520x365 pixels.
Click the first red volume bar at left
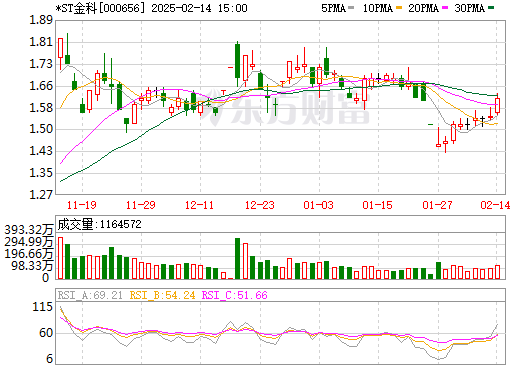(x=60, y=258)
